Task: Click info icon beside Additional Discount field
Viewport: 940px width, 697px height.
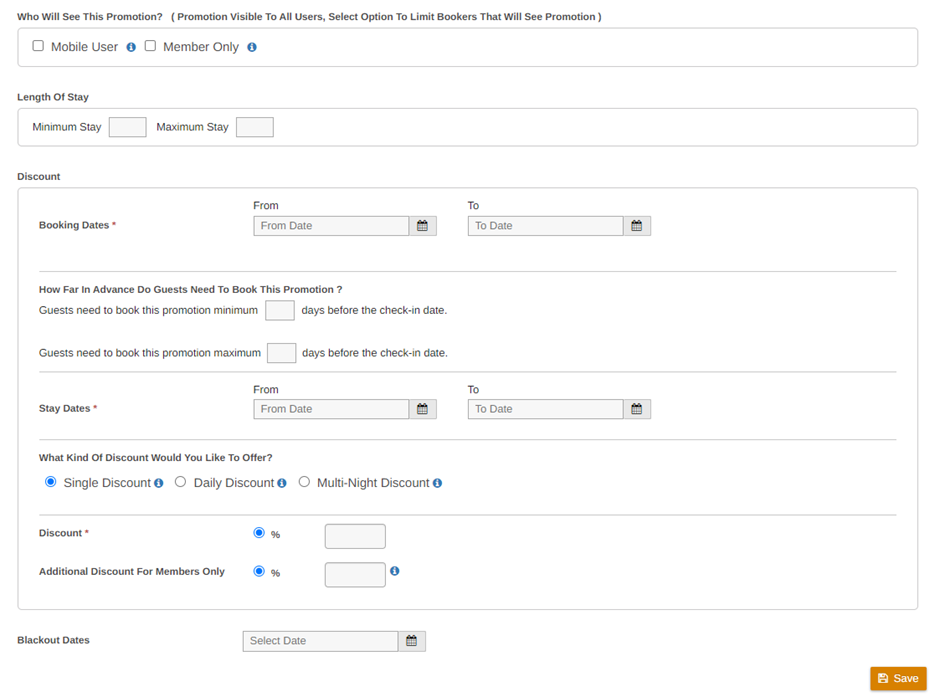Action: 394,571
